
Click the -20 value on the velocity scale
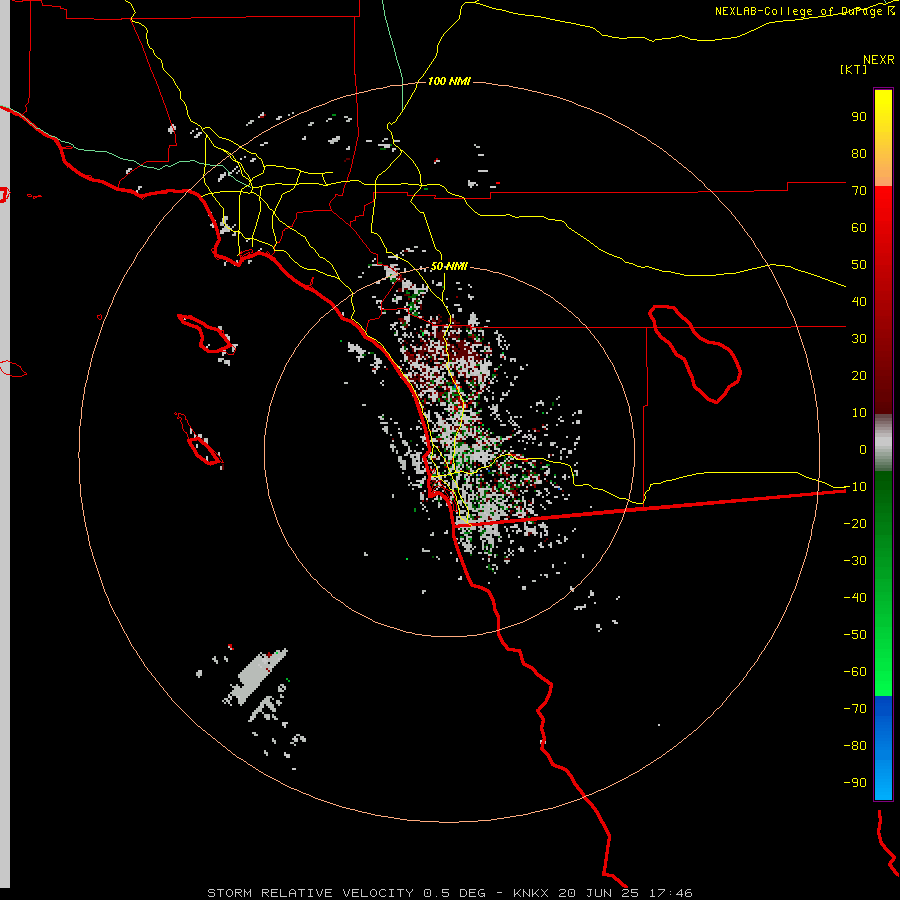[x=855, y=523]
